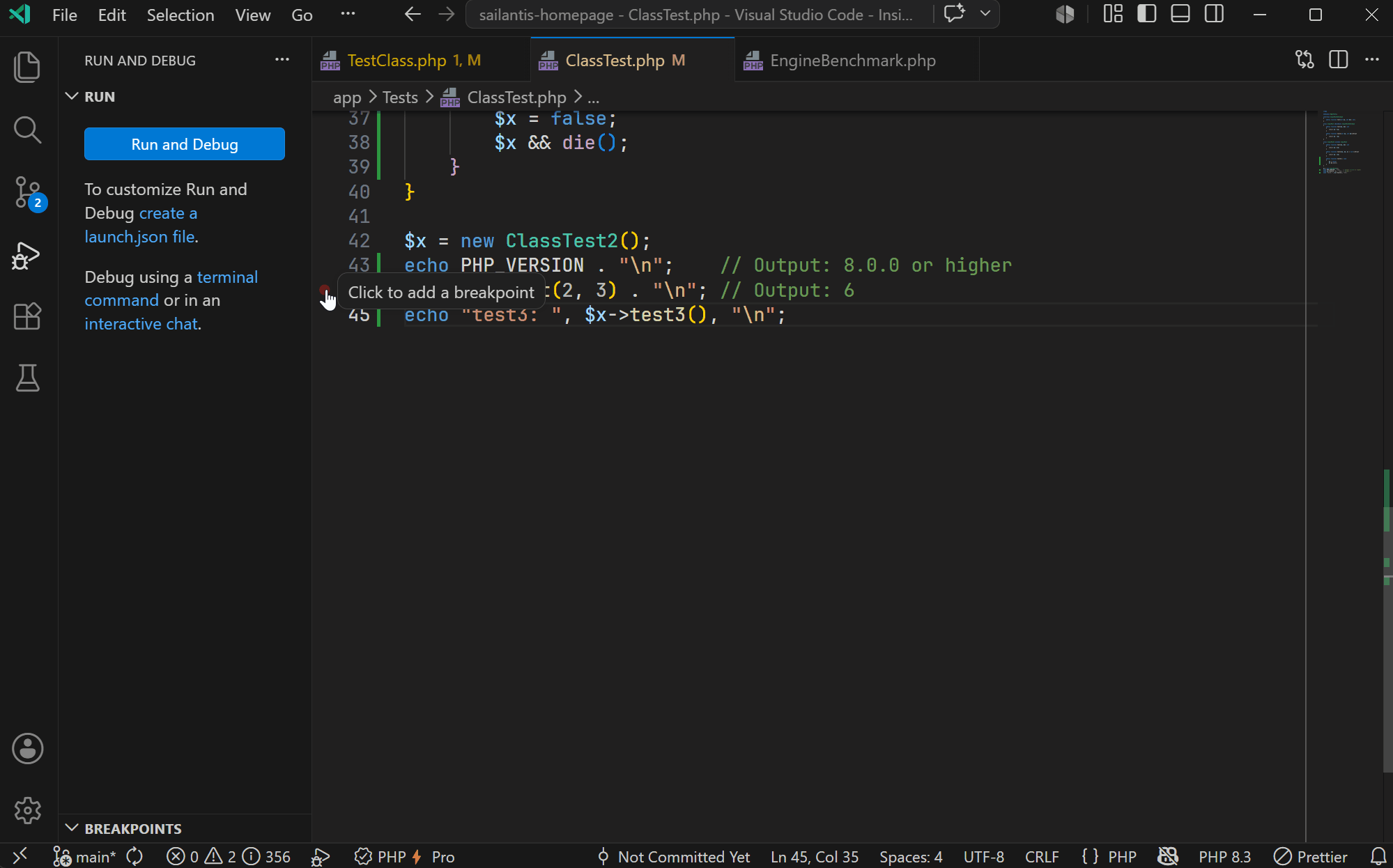The width and height of the screenshot is (1393, 868).
Task: Change encoding via UTF-8 indicator
Action: coord(983,856)
